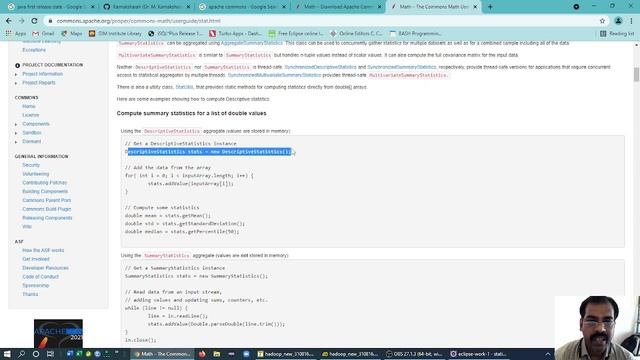Reload the current page
The width and height of the screenshot is (640, 360).
tap(34, 21)
